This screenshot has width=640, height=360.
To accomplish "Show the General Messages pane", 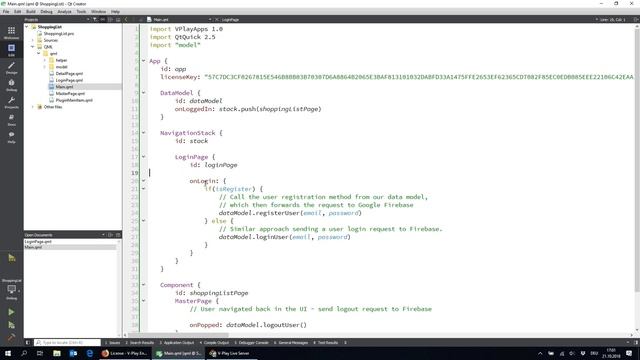I will 291,343.
